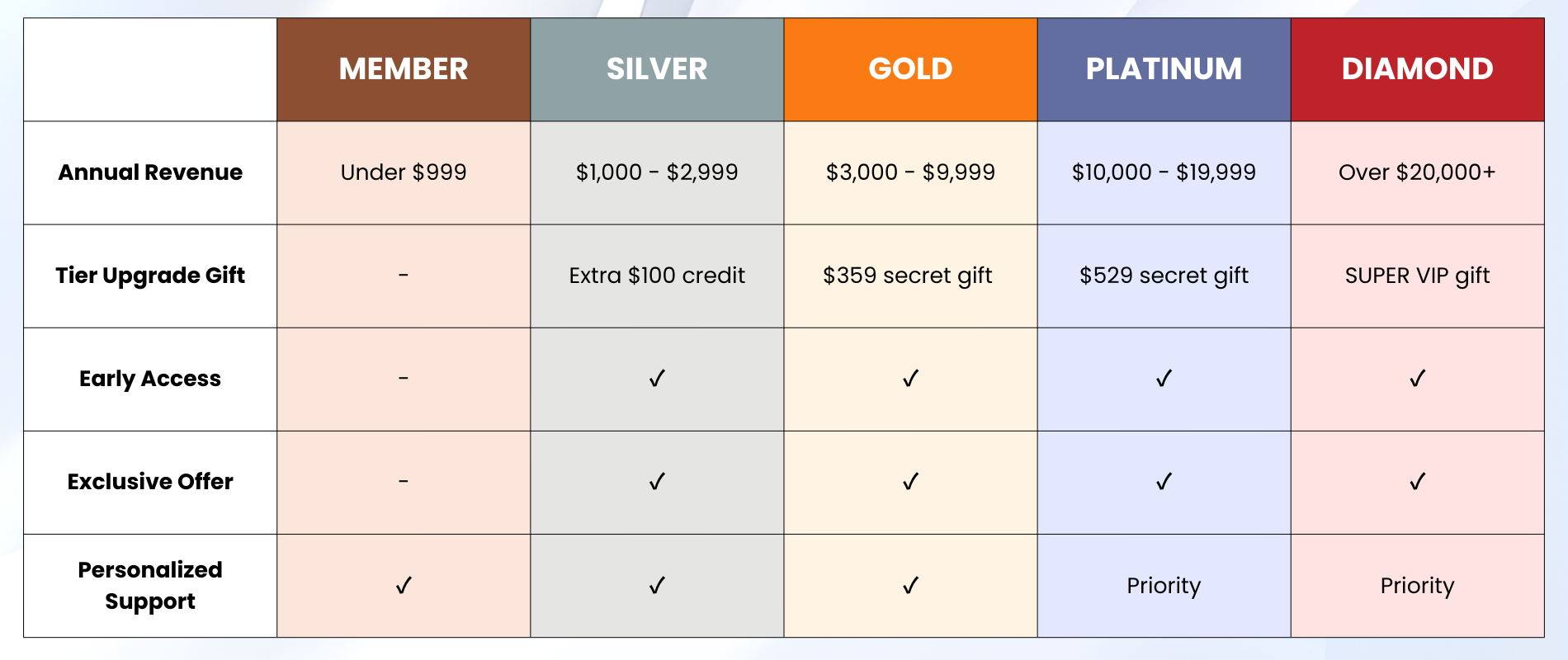The image size is (1568, 660).
Task: Click the Tier Upgrade Gift row label
Action: pos(150,276)
